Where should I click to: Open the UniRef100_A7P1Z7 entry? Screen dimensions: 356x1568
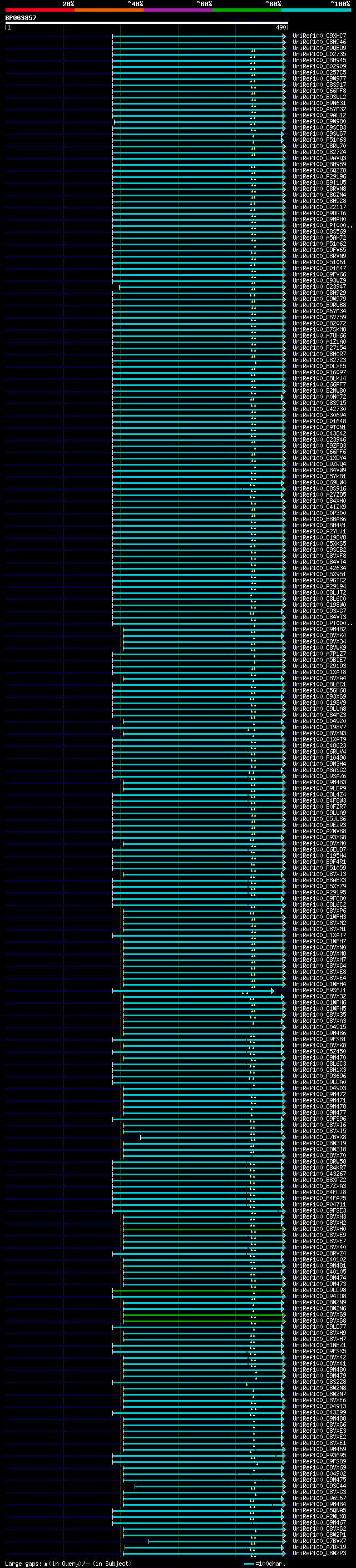pyautogui.click(x=319, y=654)
